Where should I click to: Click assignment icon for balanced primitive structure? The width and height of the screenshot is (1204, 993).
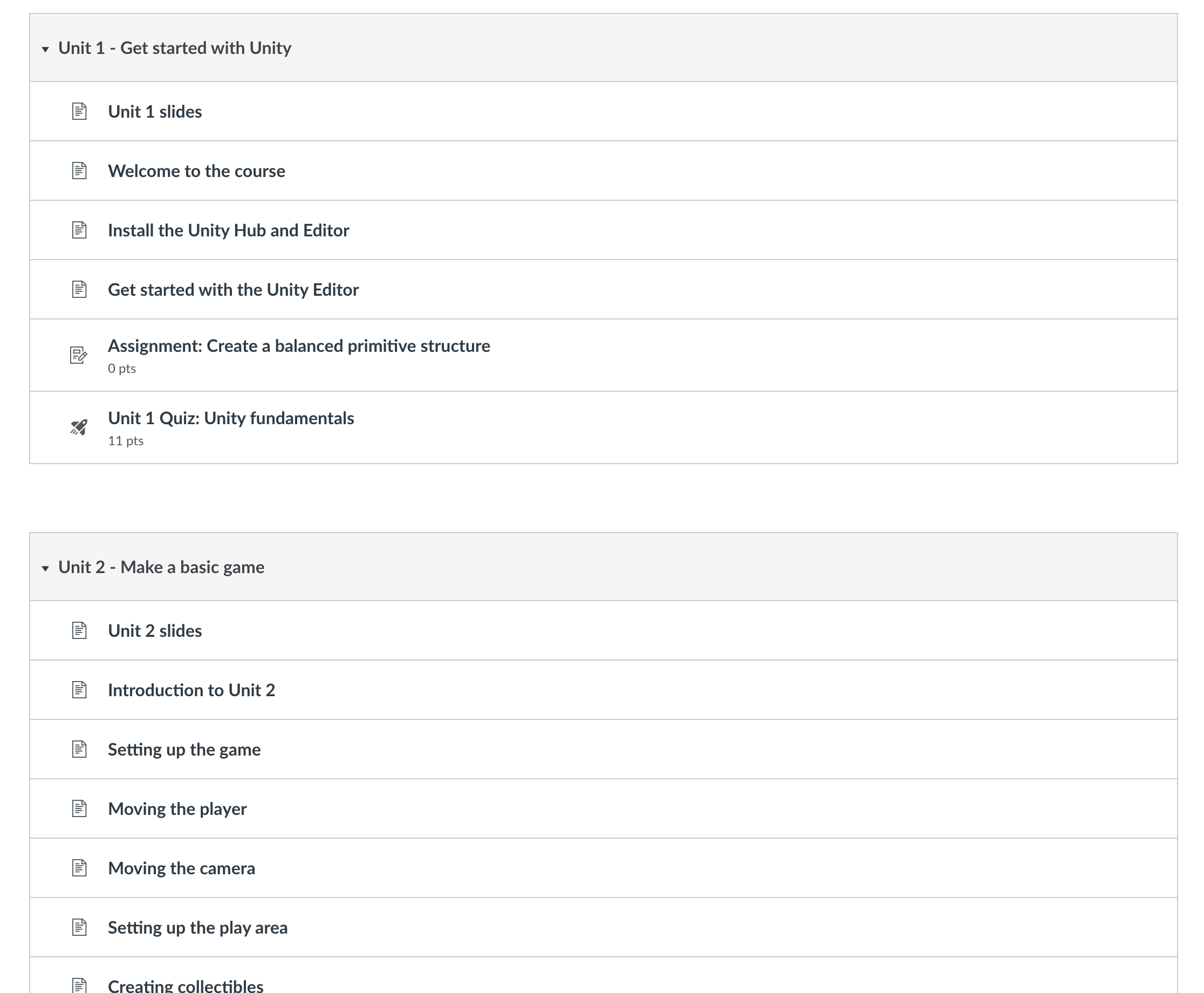(78, 355)
